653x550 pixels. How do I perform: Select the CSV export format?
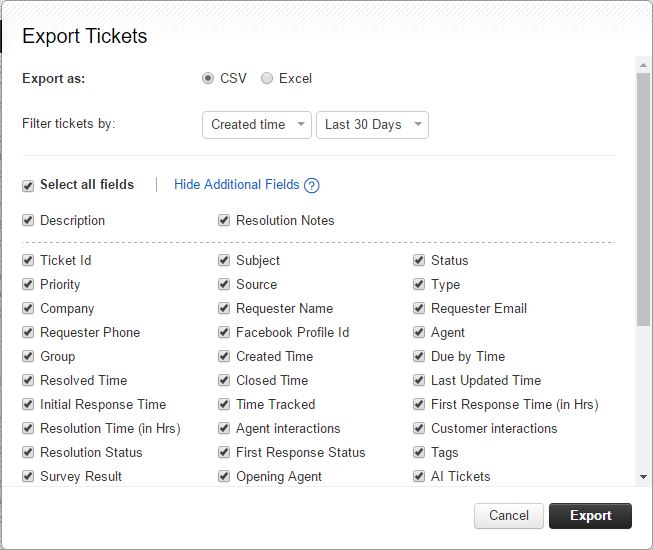point(207,78)
